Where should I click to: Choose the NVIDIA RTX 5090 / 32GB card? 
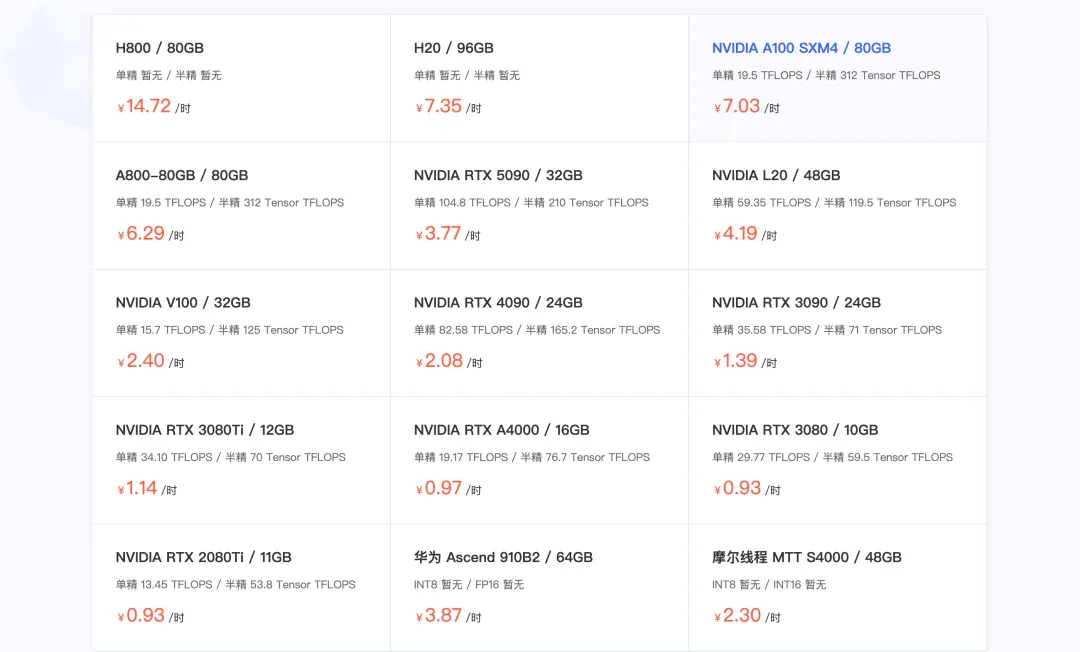[x=539, y=206]
